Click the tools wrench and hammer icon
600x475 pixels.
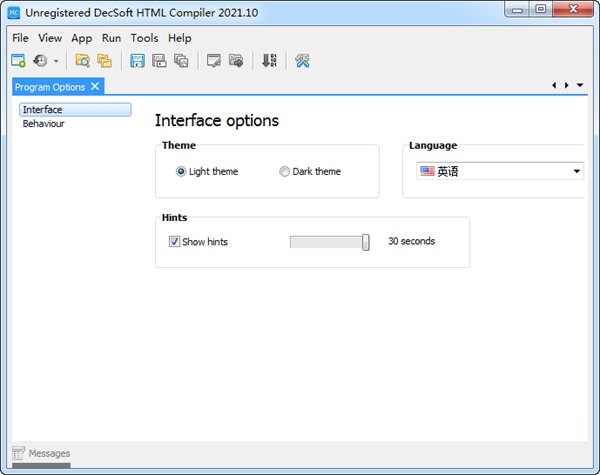(x=302, y=61)
